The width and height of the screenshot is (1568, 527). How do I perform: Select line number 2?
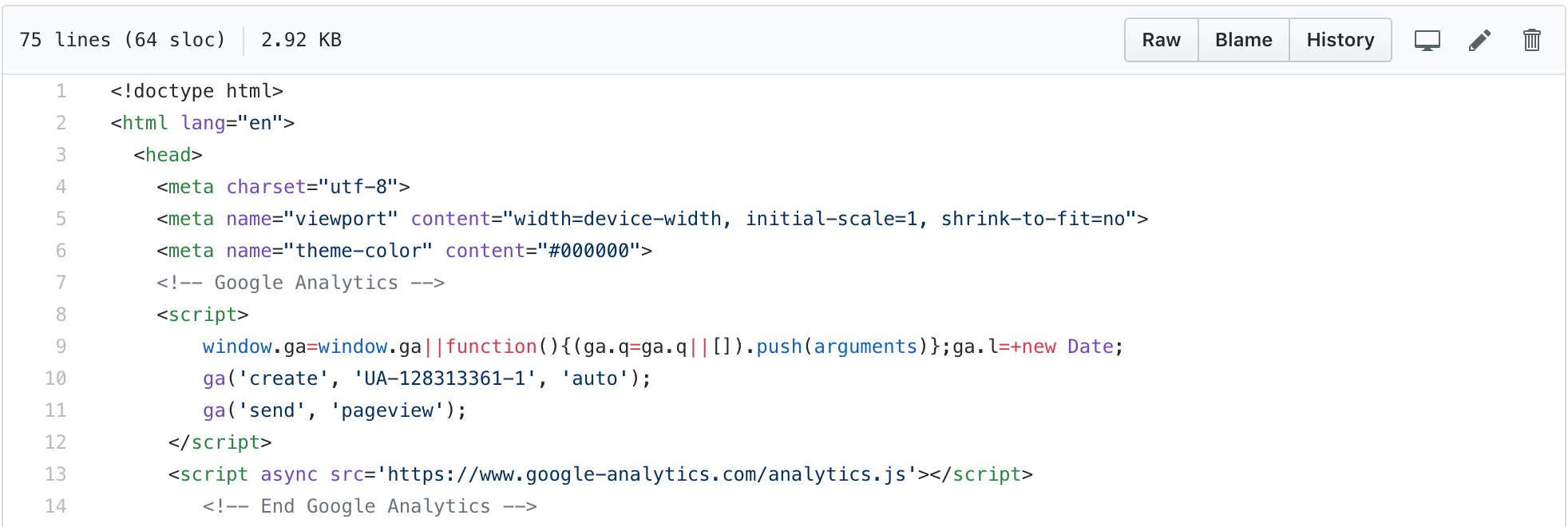(x=61, y=123)
